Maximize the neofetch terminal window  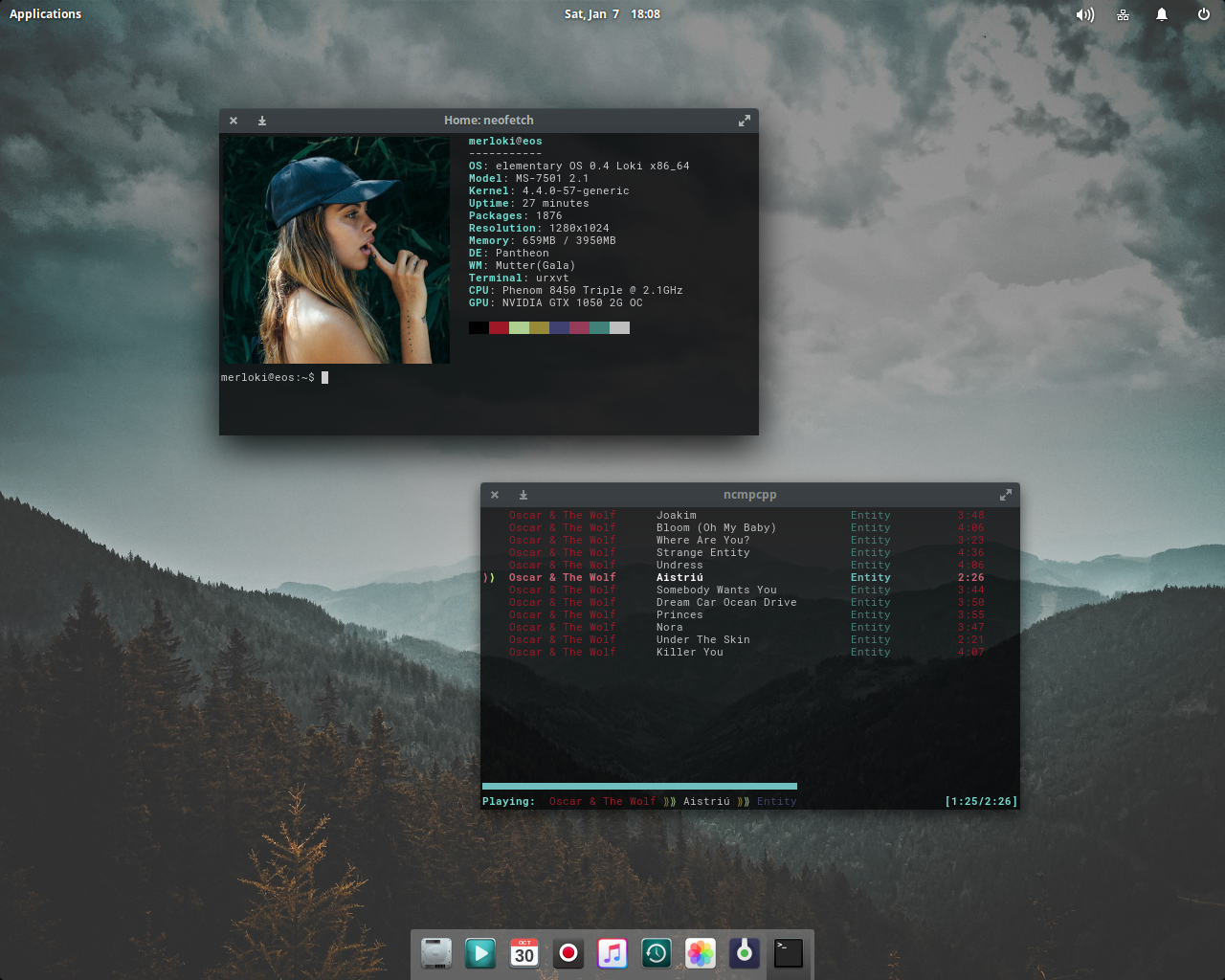pos(744,121)
